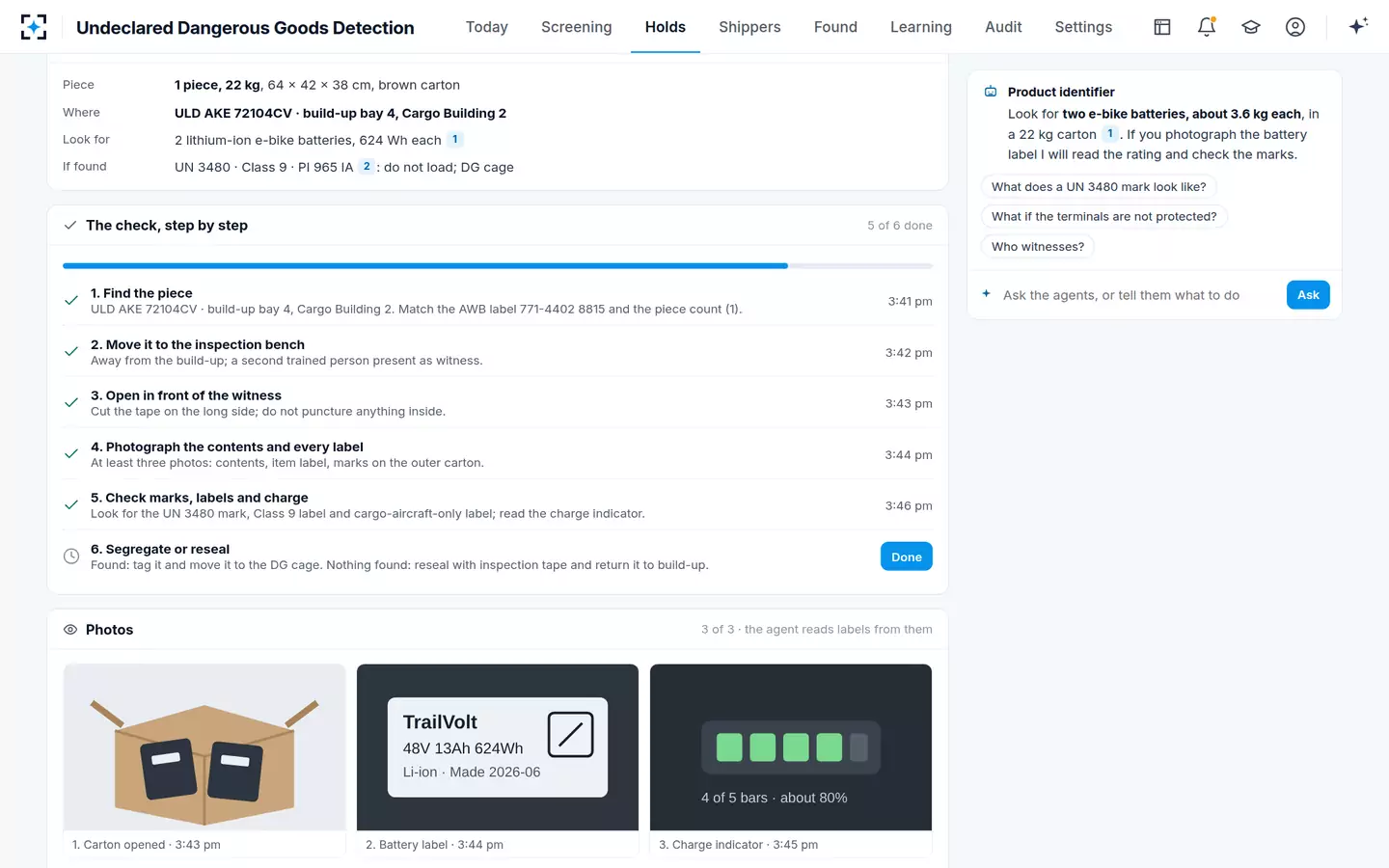Image resolution: width=1389 pixels, height=868 pixels.
Task: Focus the Ask the agents input field
Action: (x=1138, y=295)
